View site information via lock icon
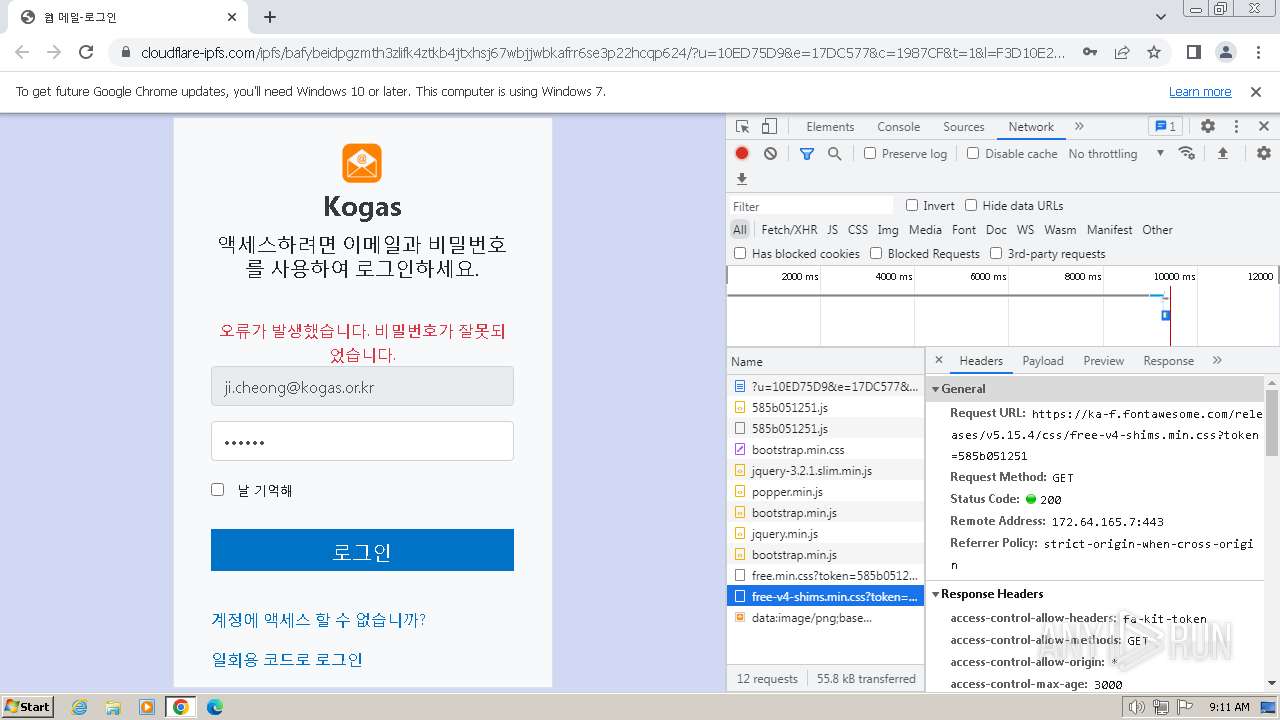This screenshot has width=1280, height=720. pyautogui.click(x=125, y=52)
